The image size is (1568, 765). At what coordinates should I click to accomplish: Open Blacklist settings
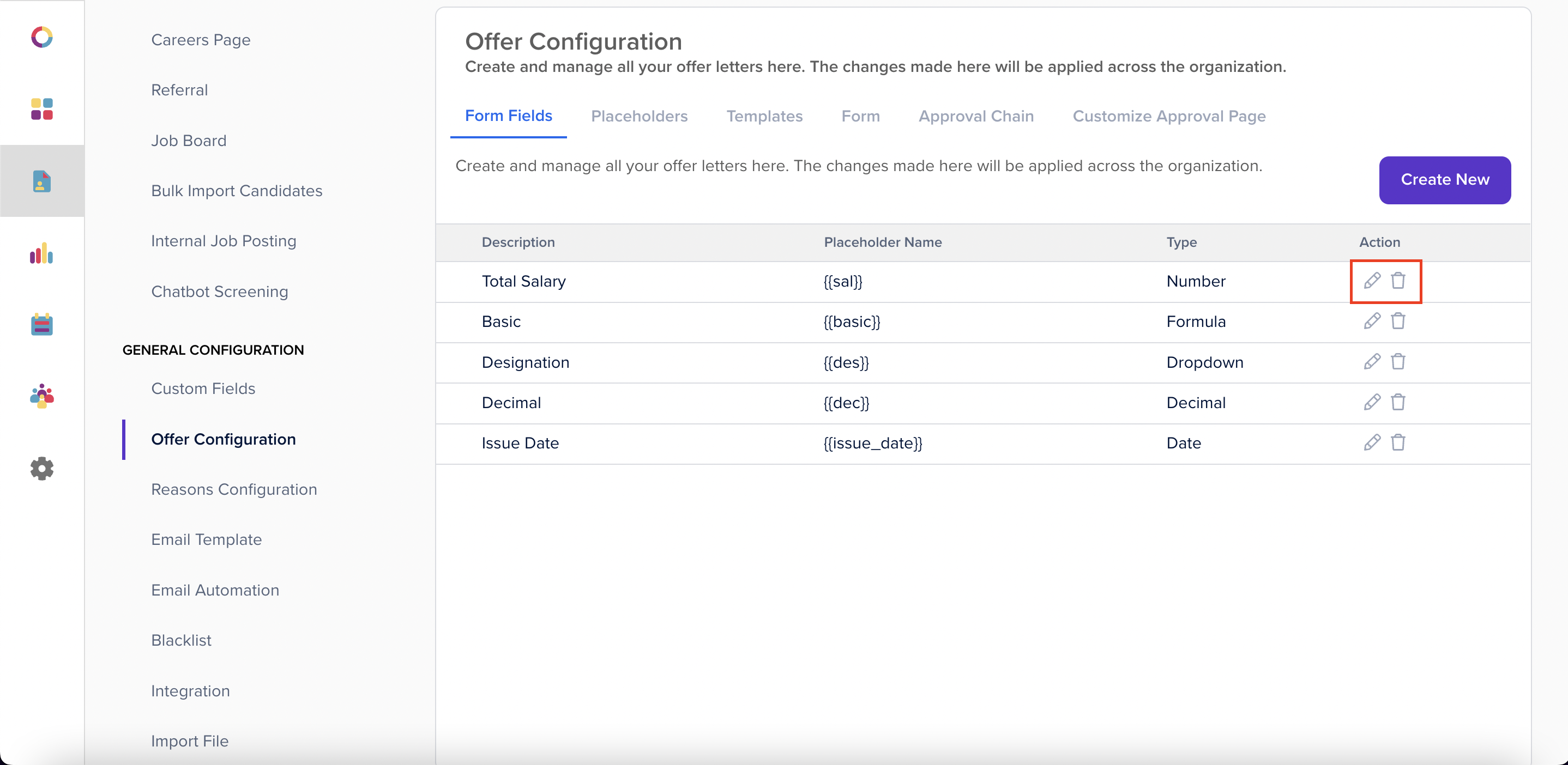point(181,640)
